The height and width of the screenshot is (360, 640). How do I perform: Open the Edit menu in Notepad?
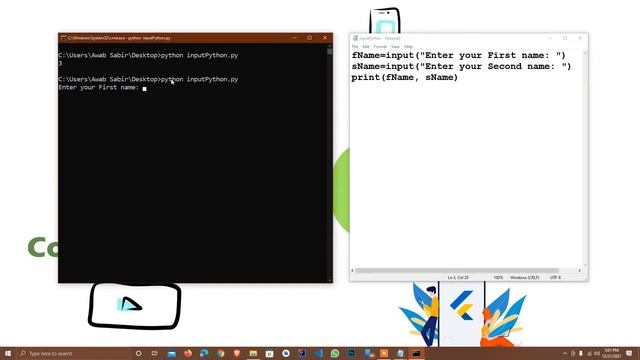[x=366, y=47]
